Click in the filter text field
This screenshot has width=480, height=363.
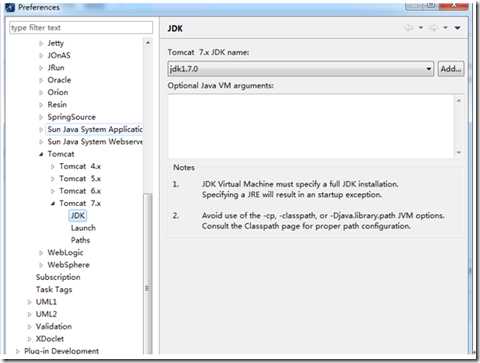click(81, 28)
